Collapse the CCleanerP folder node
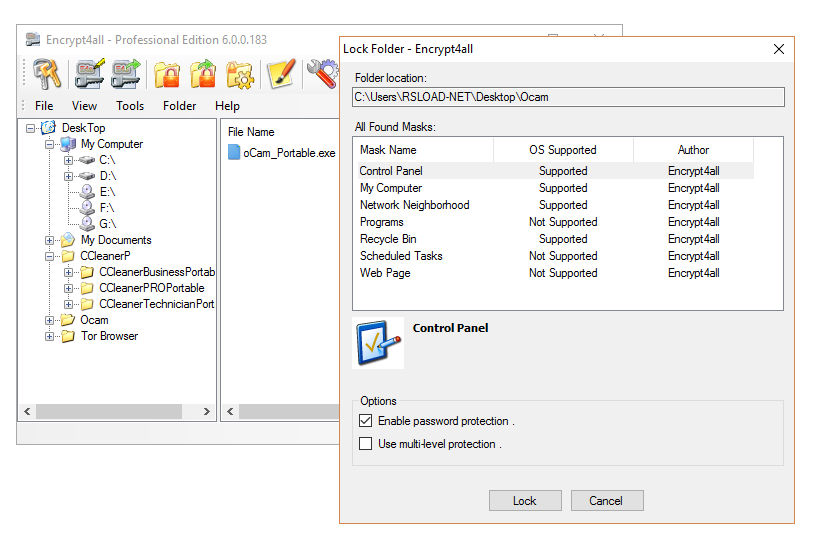This screenshot has width=821, height=547. pyautogui.click(x=49, y=256)
